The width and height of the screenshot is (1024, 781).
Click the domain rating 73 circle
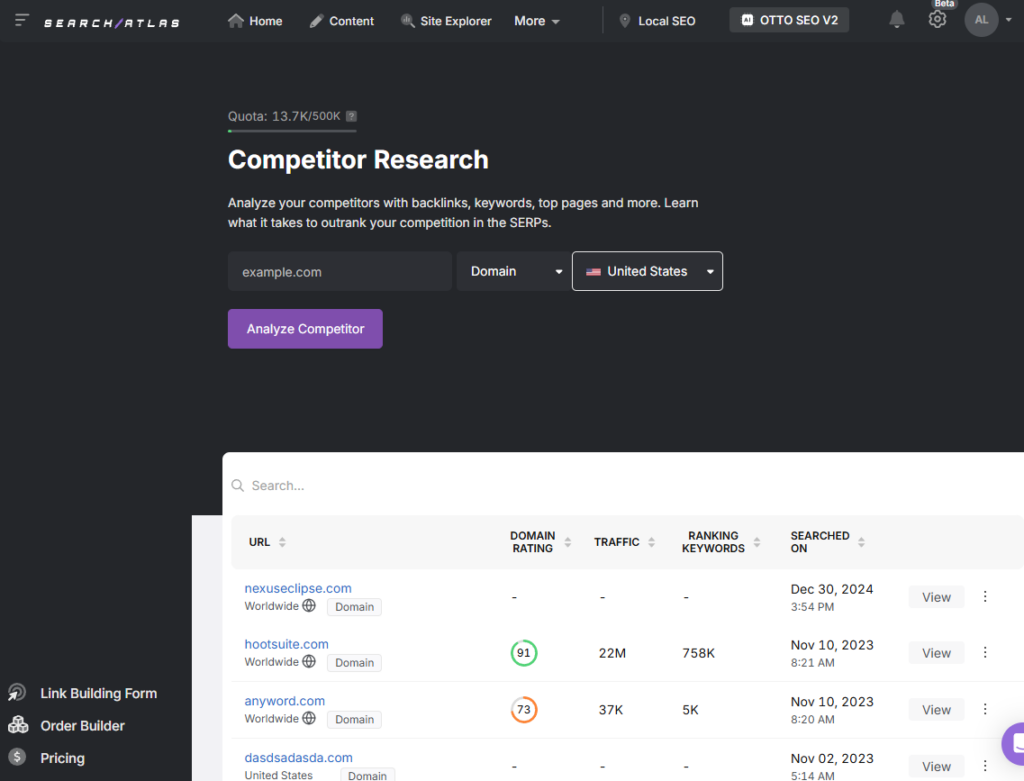coord(524,710)
